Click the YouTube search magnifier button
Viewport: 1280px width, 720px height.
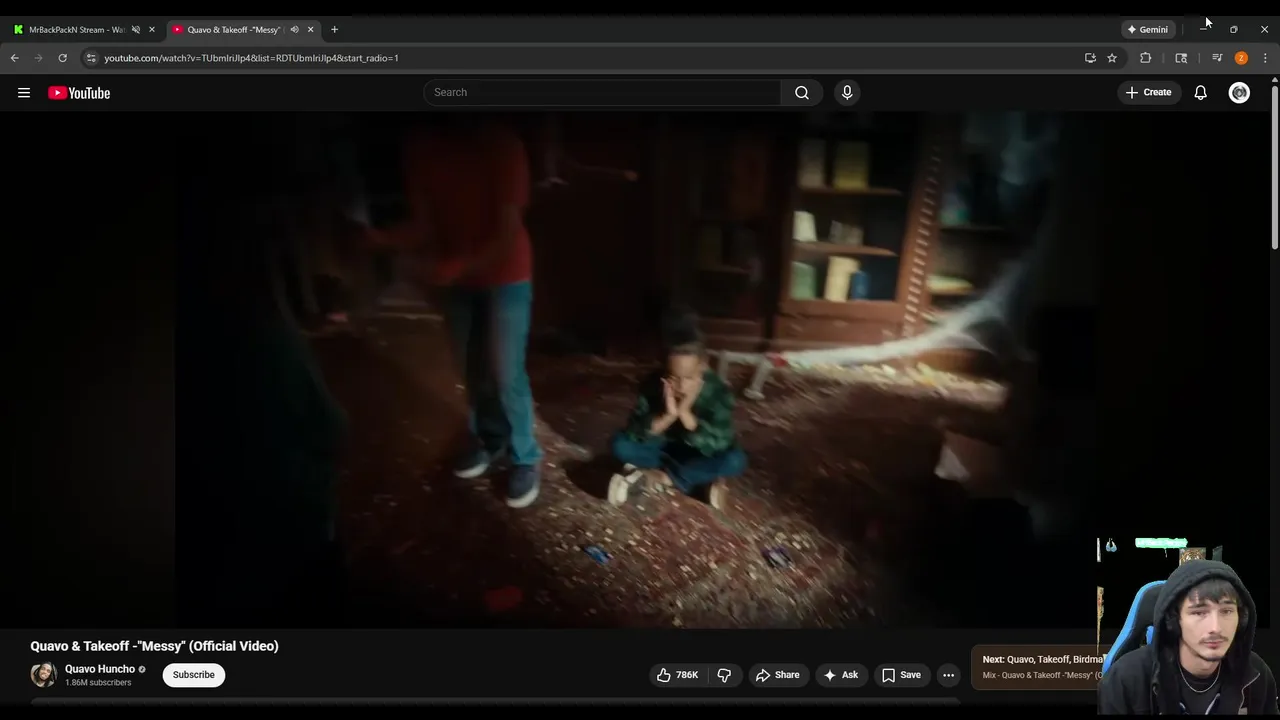802,93
